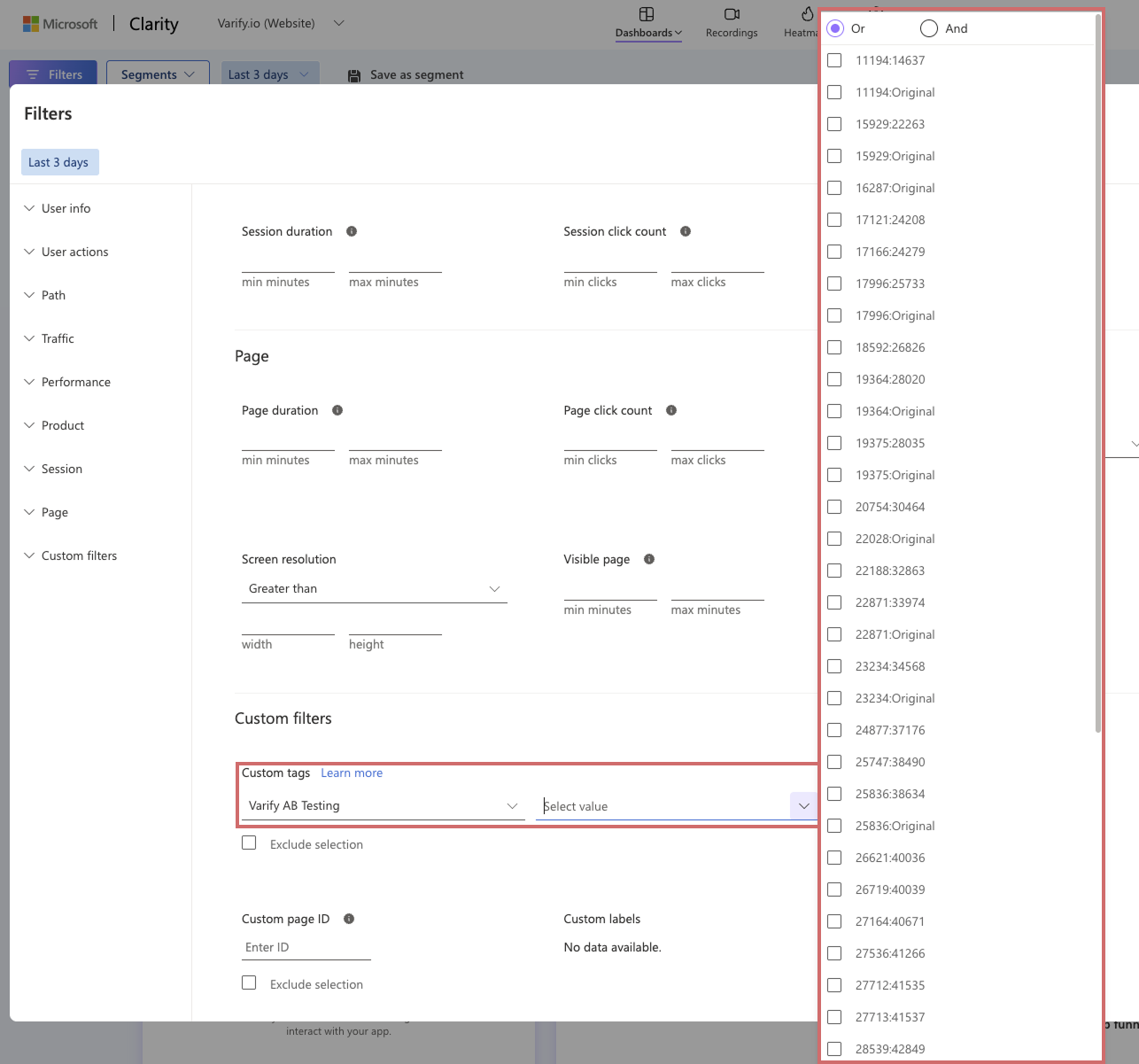Click the Visible page min minutes field
The image size is (1139, 1064).
610,589
